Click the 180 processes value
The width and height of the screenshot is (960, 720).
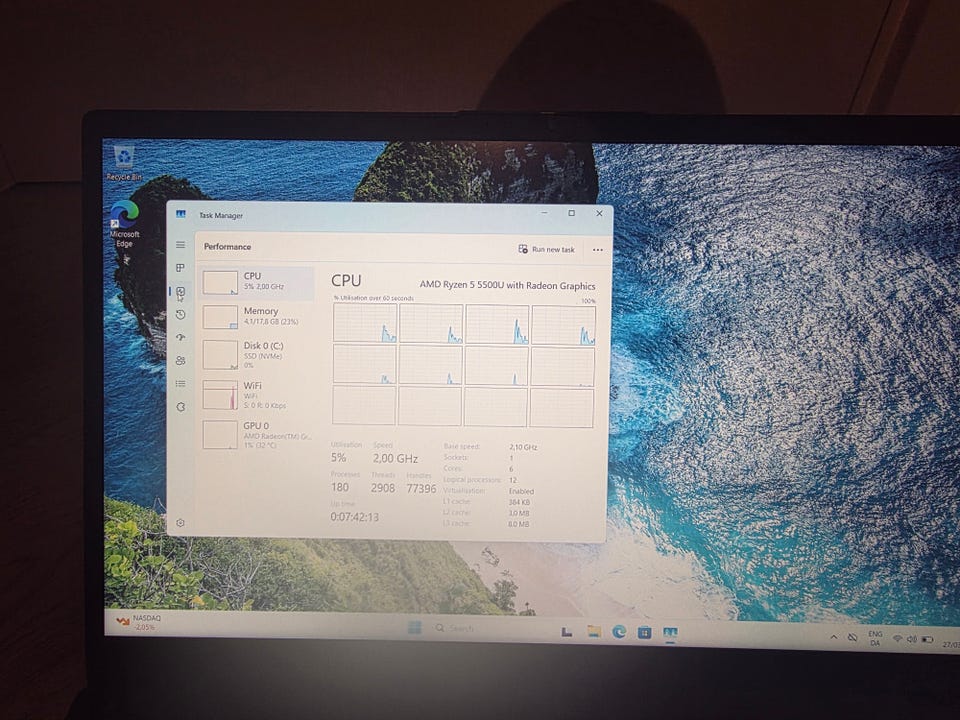(340, 487)
